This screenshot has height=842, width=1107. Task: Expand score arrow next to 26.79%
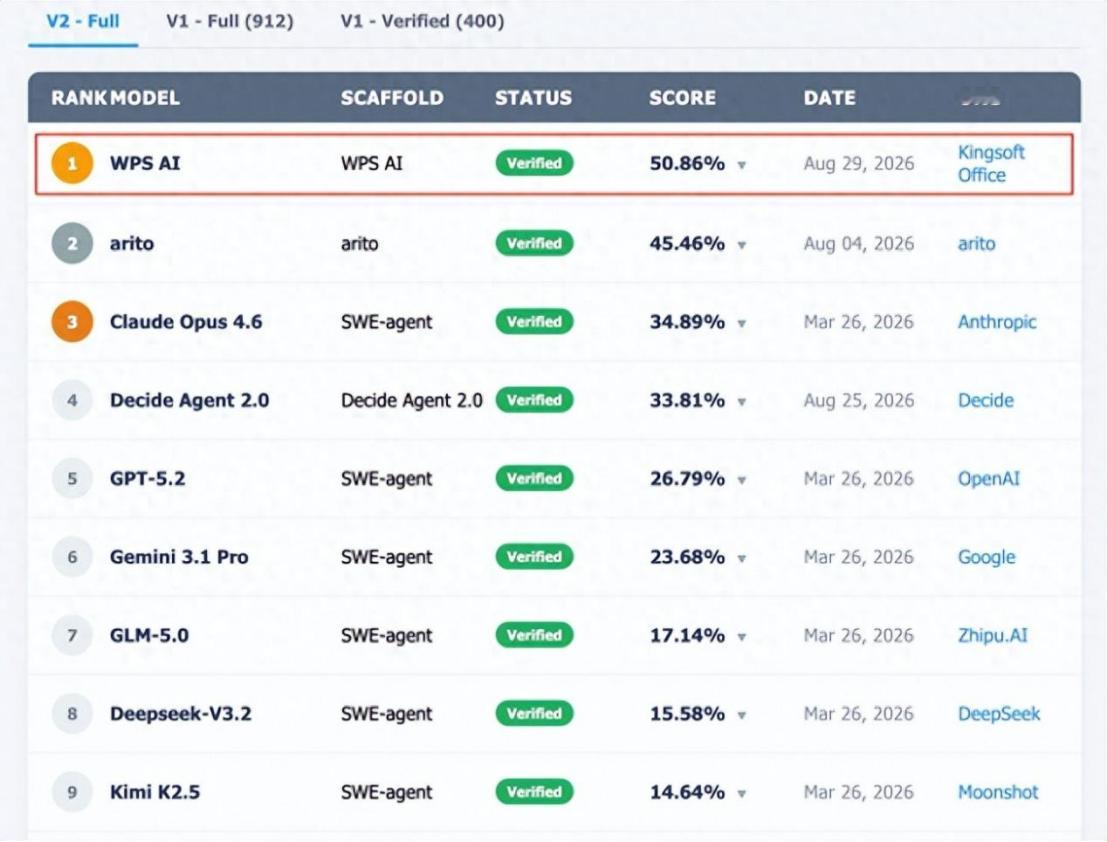742,481
